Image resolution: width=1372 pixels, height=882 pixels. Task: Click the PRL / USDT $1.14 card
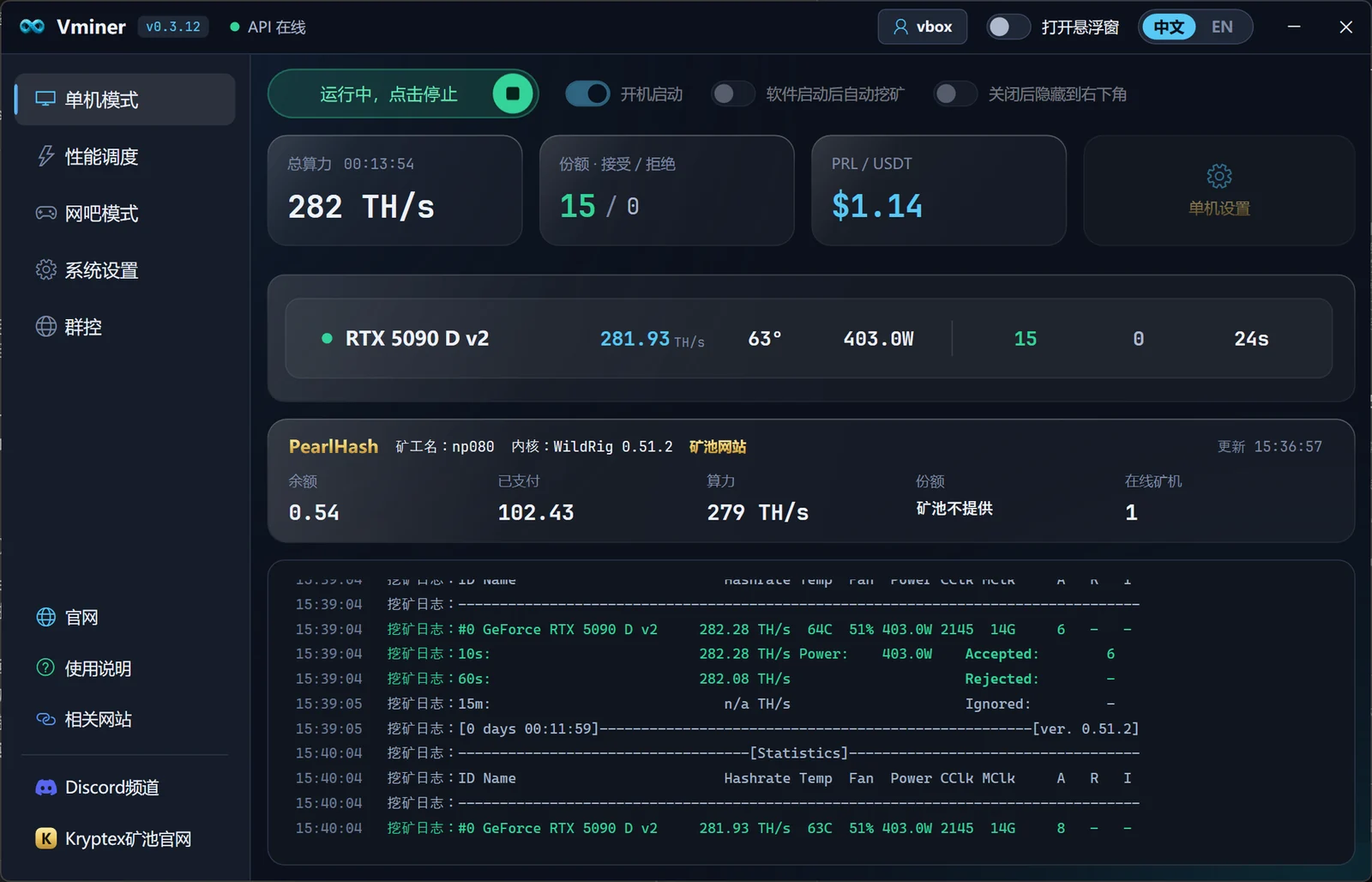point(939,190)
